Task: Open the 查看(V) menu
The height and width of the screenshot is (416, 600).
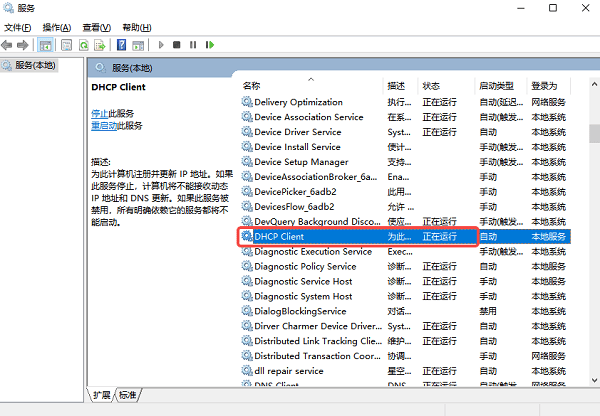Action: coord(97,27)
